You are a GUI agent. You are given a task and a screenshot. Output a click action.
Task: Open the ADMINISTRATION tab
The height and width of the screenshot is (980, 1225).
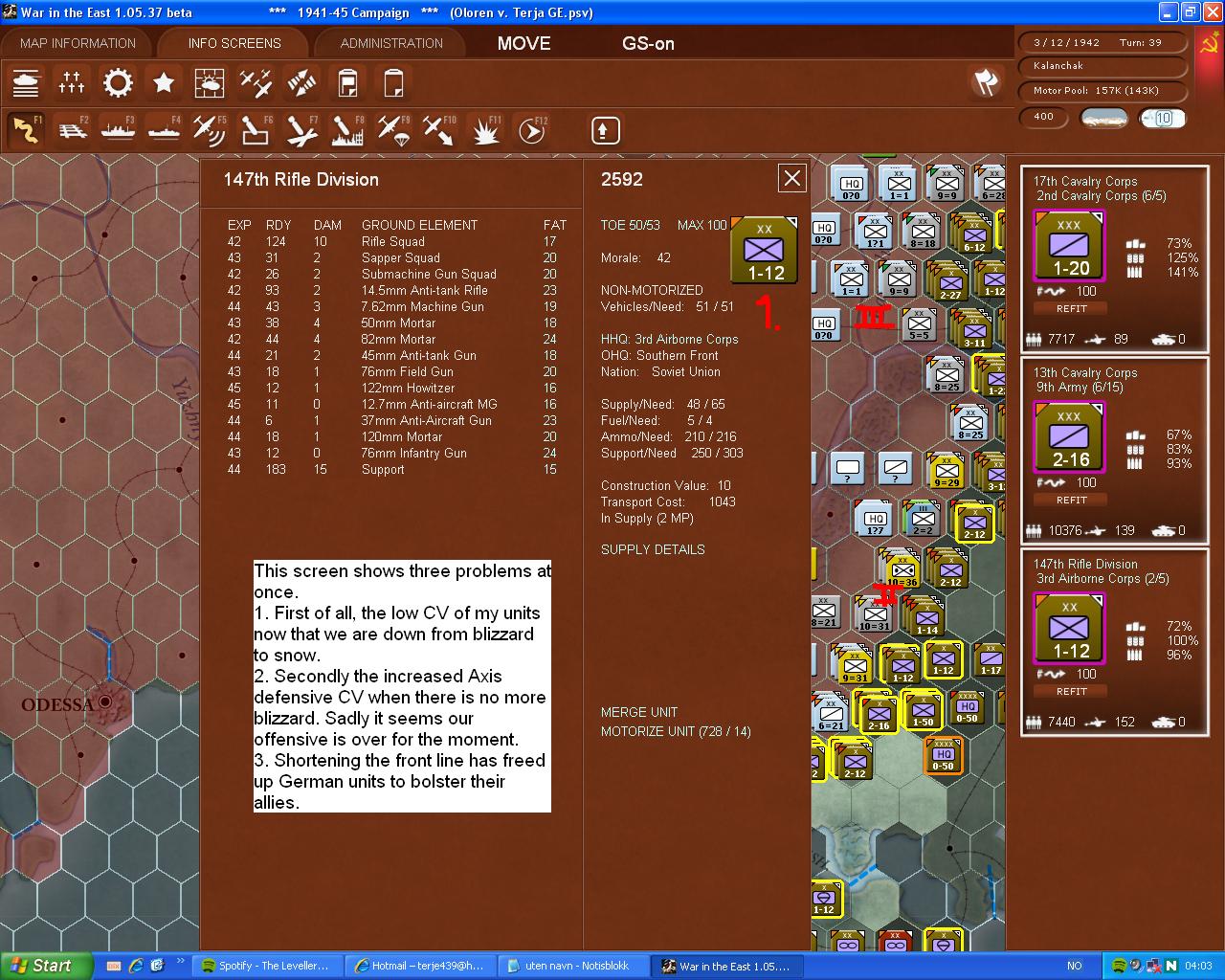tap(391, 43)
